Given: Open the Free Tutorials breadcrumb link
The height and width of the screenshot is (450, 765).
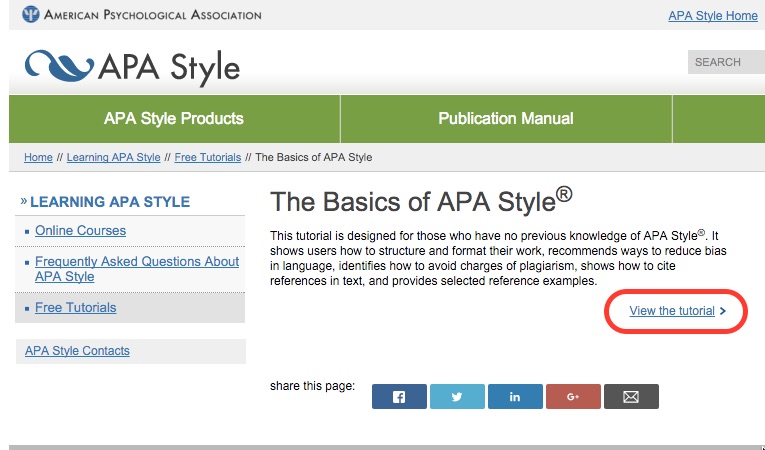Looking at the screenshot, I should 207,157.
